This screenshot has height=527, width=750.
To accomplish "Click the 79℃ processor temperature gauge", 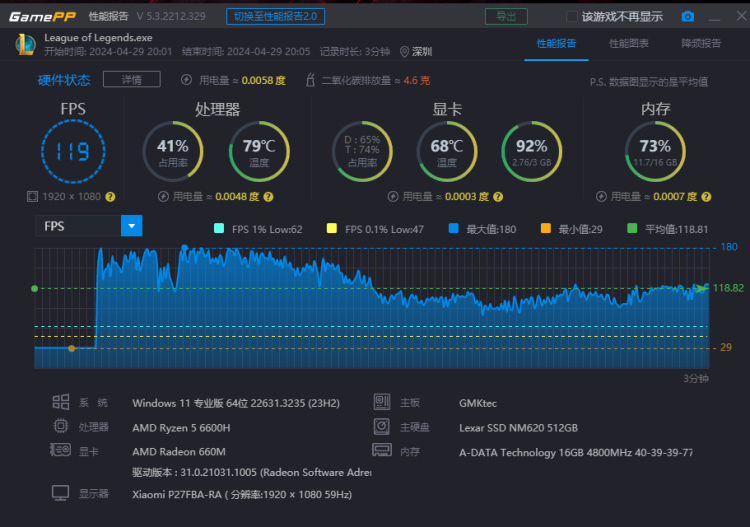I will [x=259, y=151].
